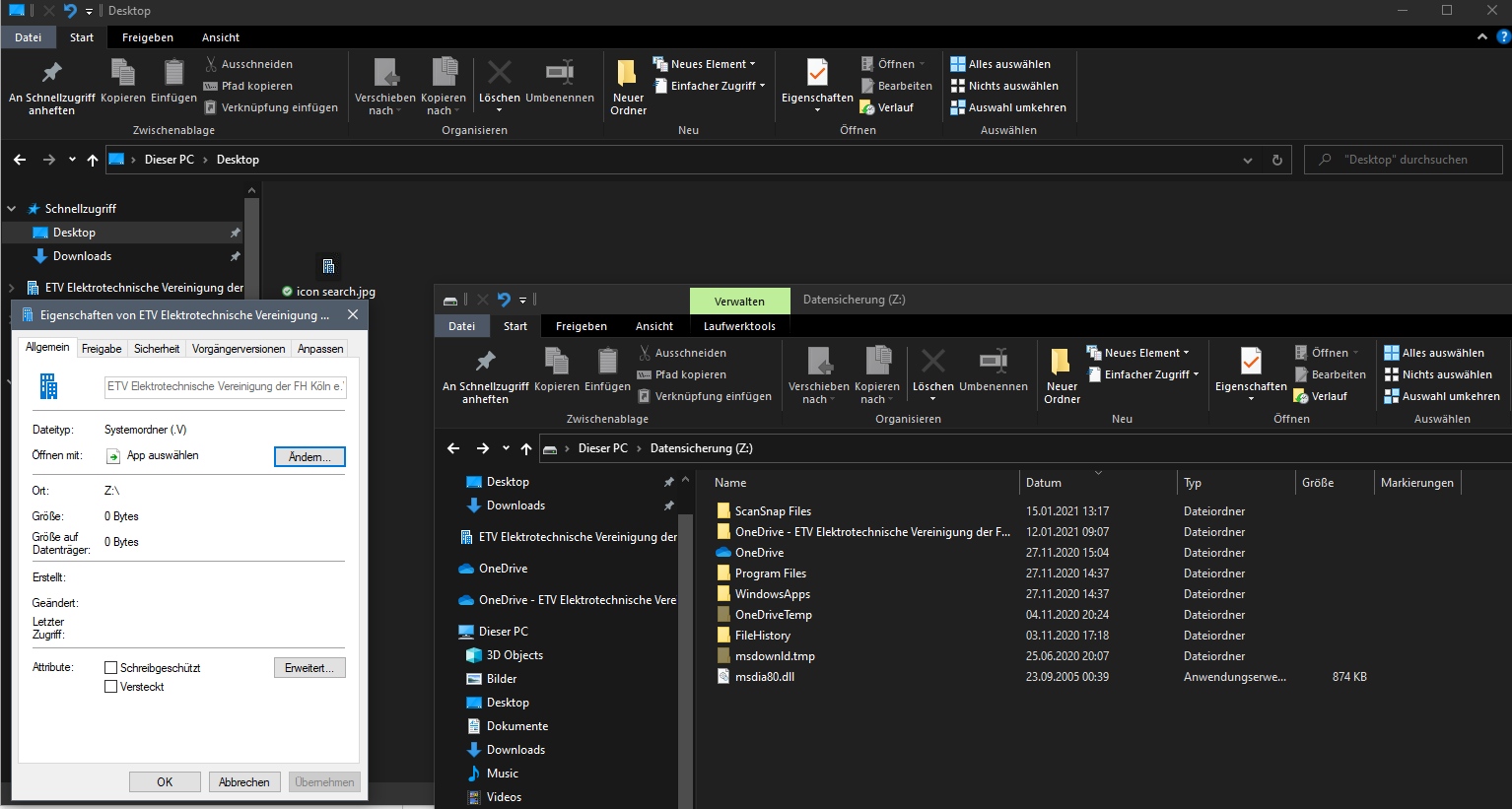Click Einfügen icon in Datensicherung window ribbon
Image resolution: width=1512 pixels, height=809 pixels.
point(607,363)
